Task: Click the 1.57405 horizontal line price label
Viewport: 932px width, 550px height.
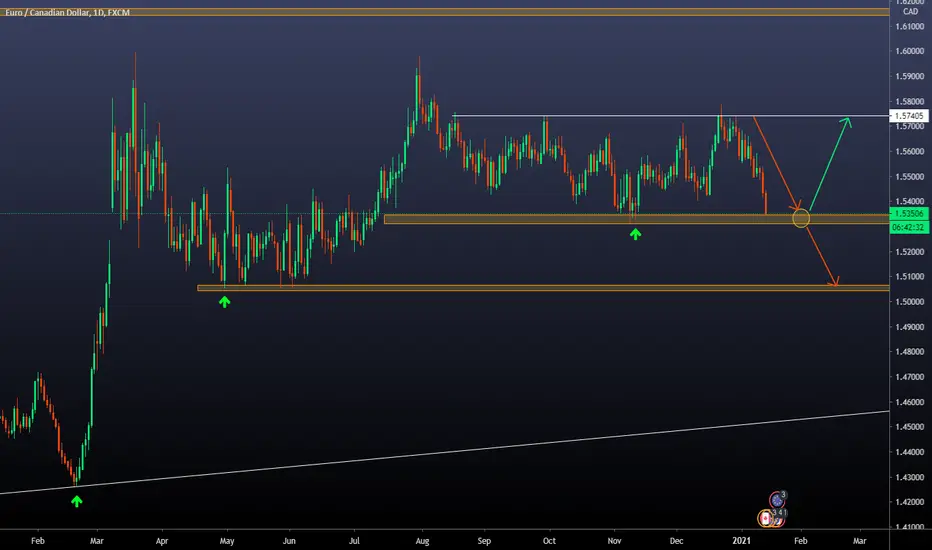Action: pos(909,116)
